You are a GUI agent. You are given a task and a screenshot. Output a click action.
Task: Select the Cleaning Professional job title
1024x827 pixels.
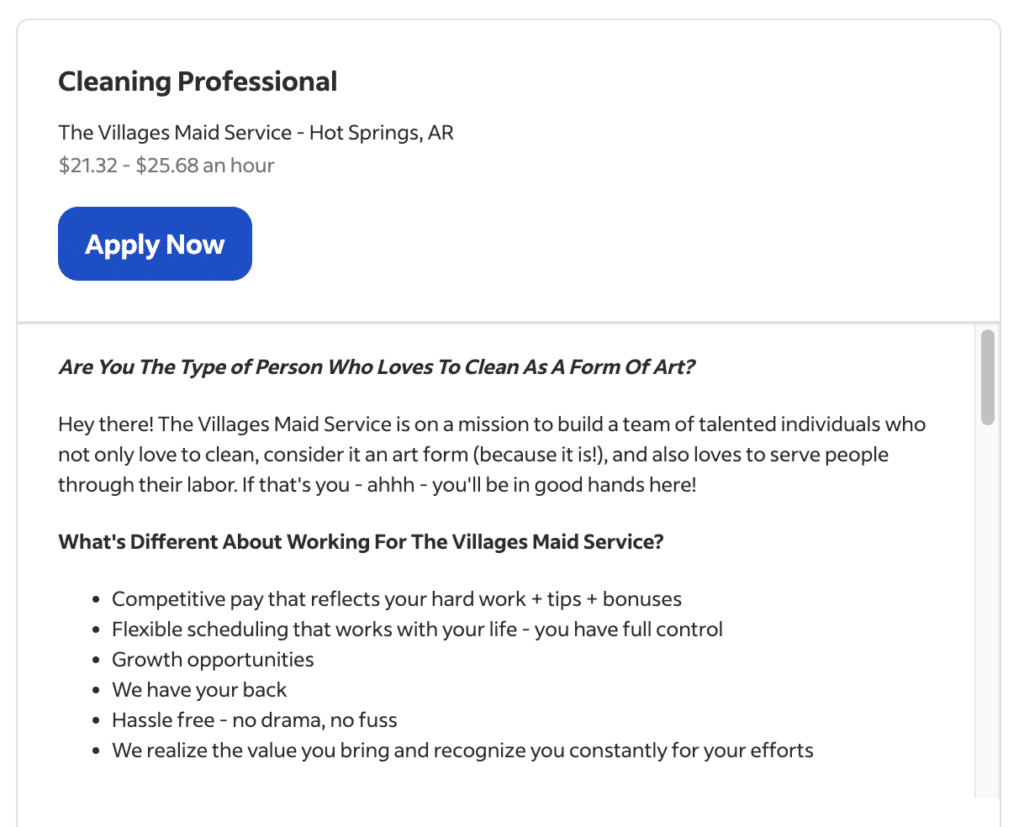[197, 81]
